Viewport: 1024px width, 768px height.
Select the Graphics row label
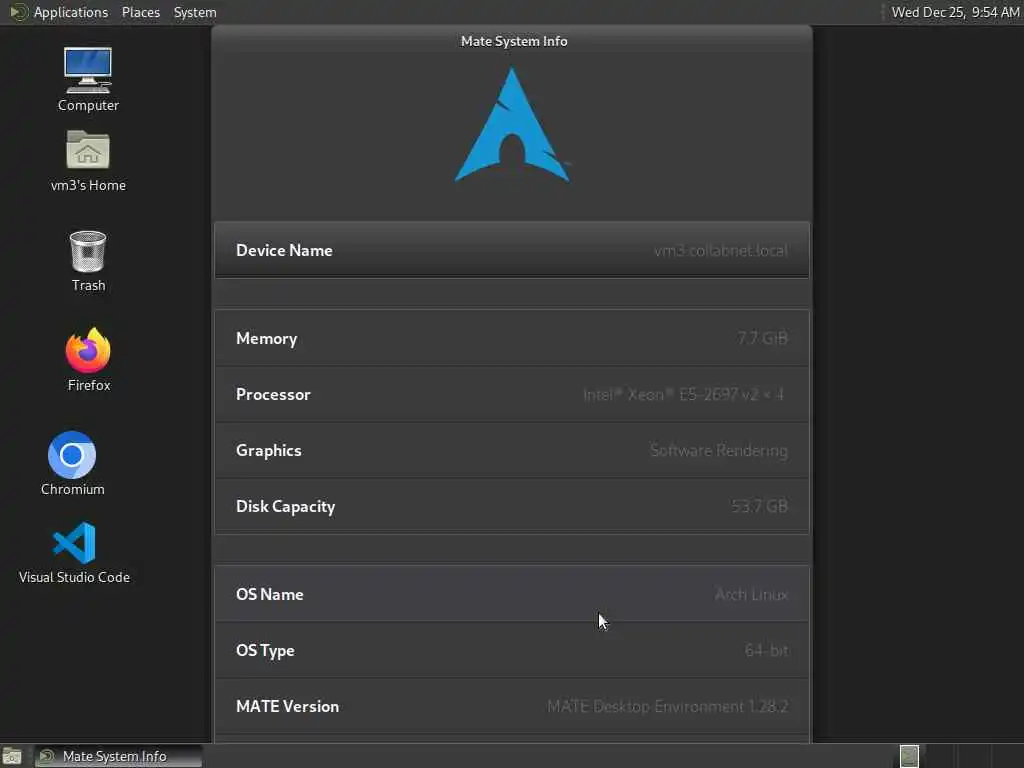[268, 451]
